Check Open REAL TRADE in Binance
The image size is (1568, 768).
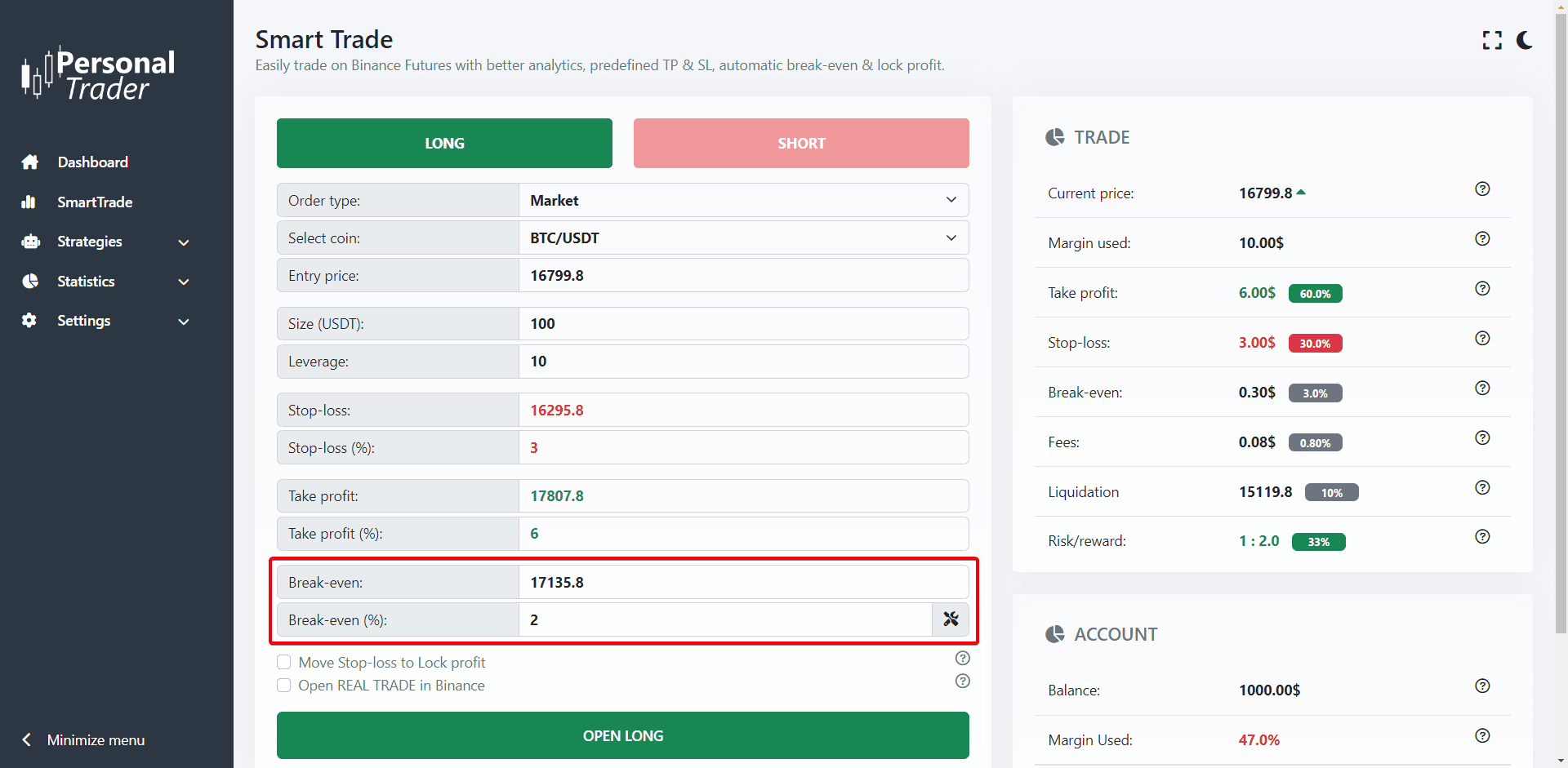coord(284,686)
